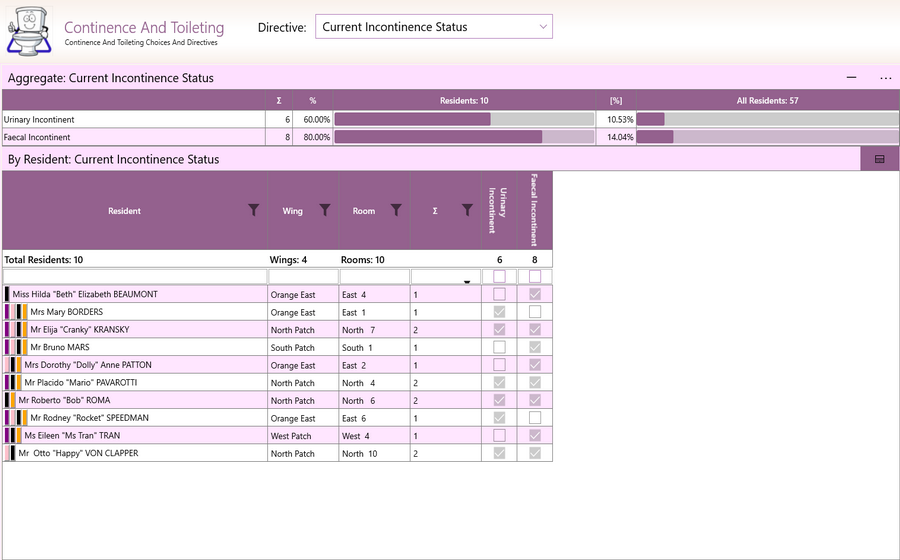Check the Faecal Incontinent filter row checkbox
Viewport: 900px width, 560px height.
pos(535,277)
